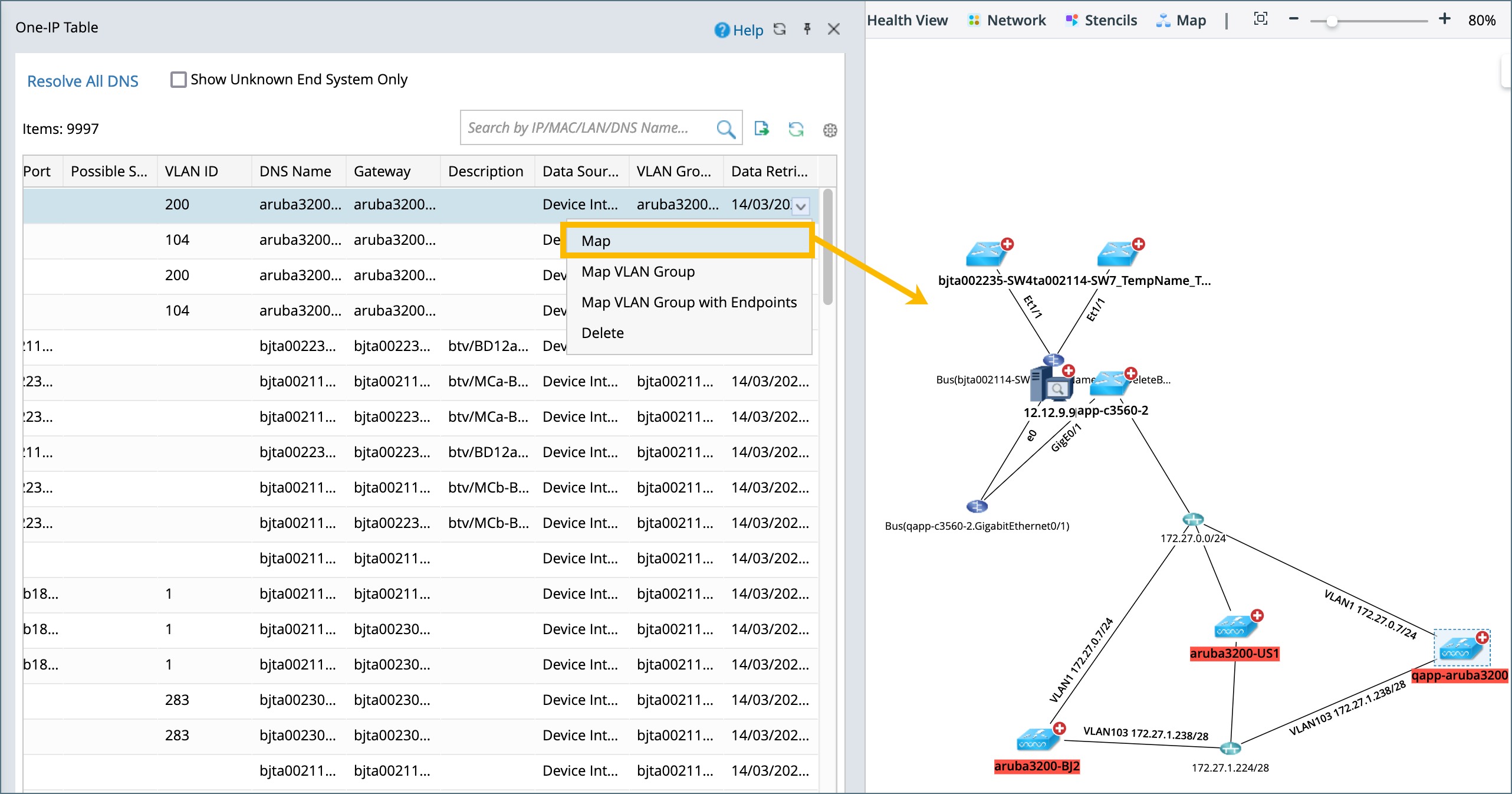Click the green refresh table icon
Viewport: 1512px width, 794px height.
[796, 129]
